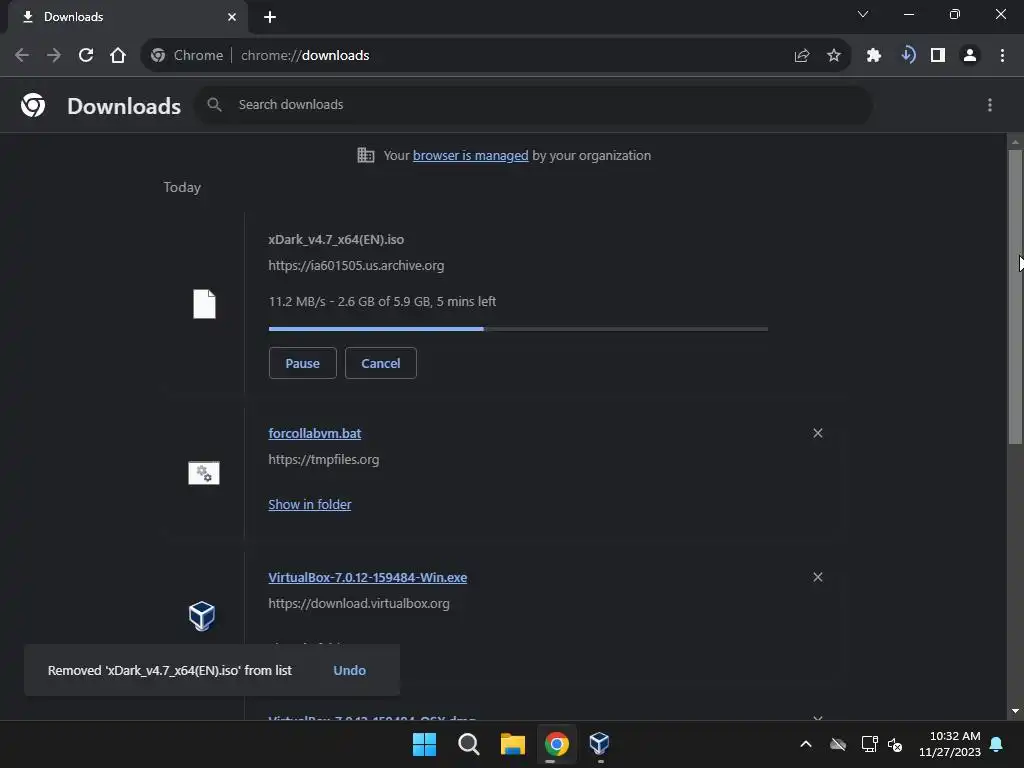Click the file icon for xDark ISO download

point(204,304)
